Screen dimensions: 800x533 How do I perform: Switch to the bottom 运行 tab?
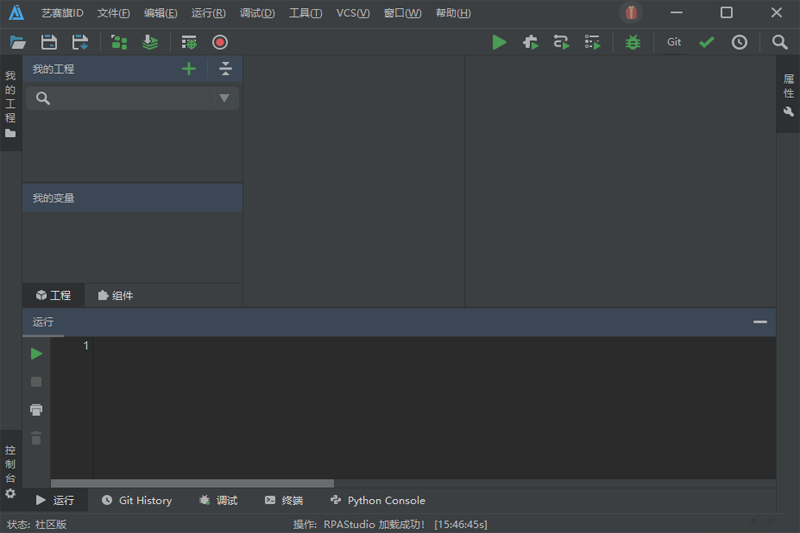pyautogui.click(x=55, y=500)
